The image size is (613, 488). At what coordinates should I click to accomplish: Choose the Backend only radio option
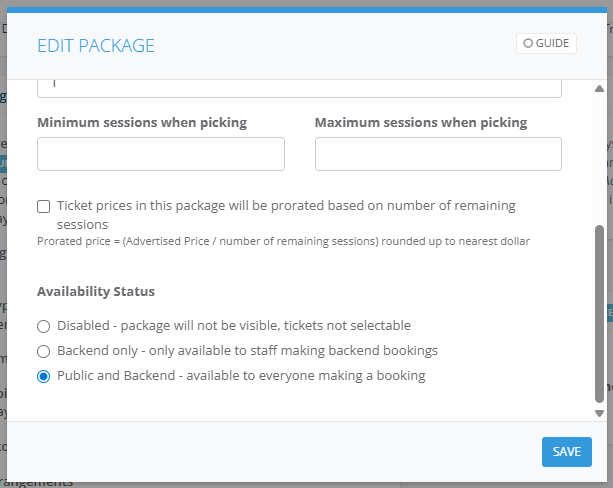click(43, 351)
